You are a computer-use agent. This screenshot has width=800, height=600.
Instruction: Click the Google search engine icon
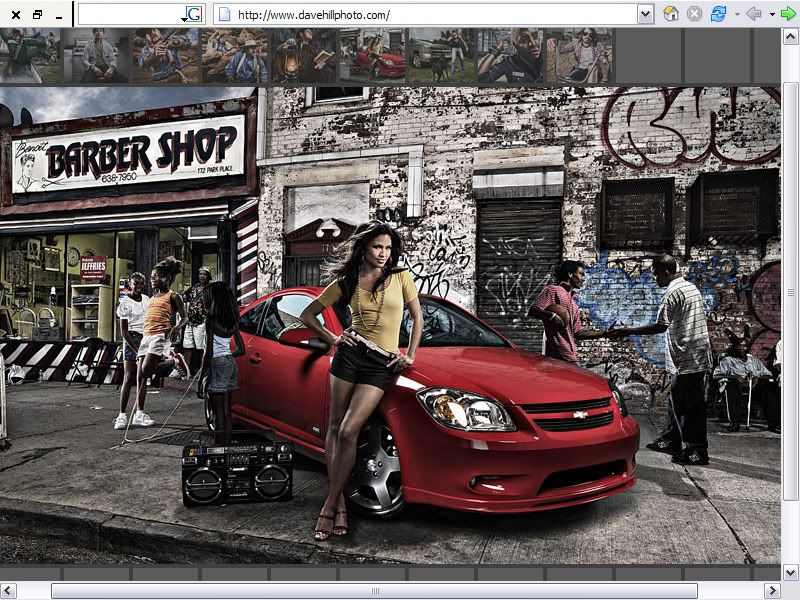pyautogui.click(x=193, y=14)
